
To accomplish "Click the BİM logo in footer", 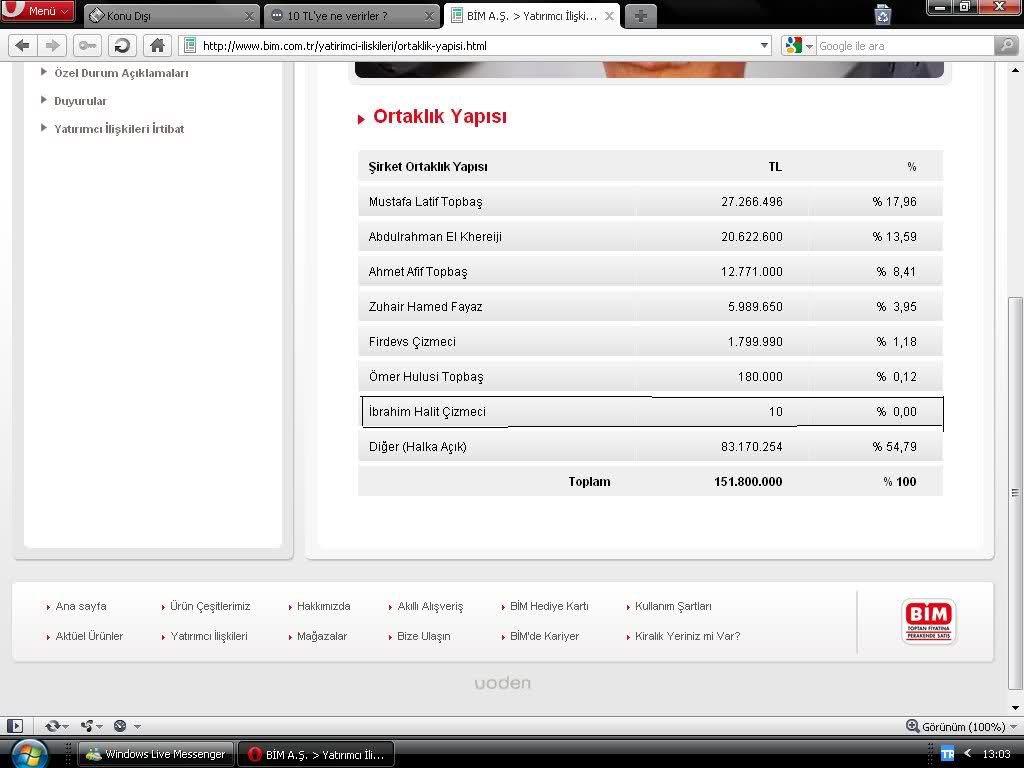I will tap(929, 622).
